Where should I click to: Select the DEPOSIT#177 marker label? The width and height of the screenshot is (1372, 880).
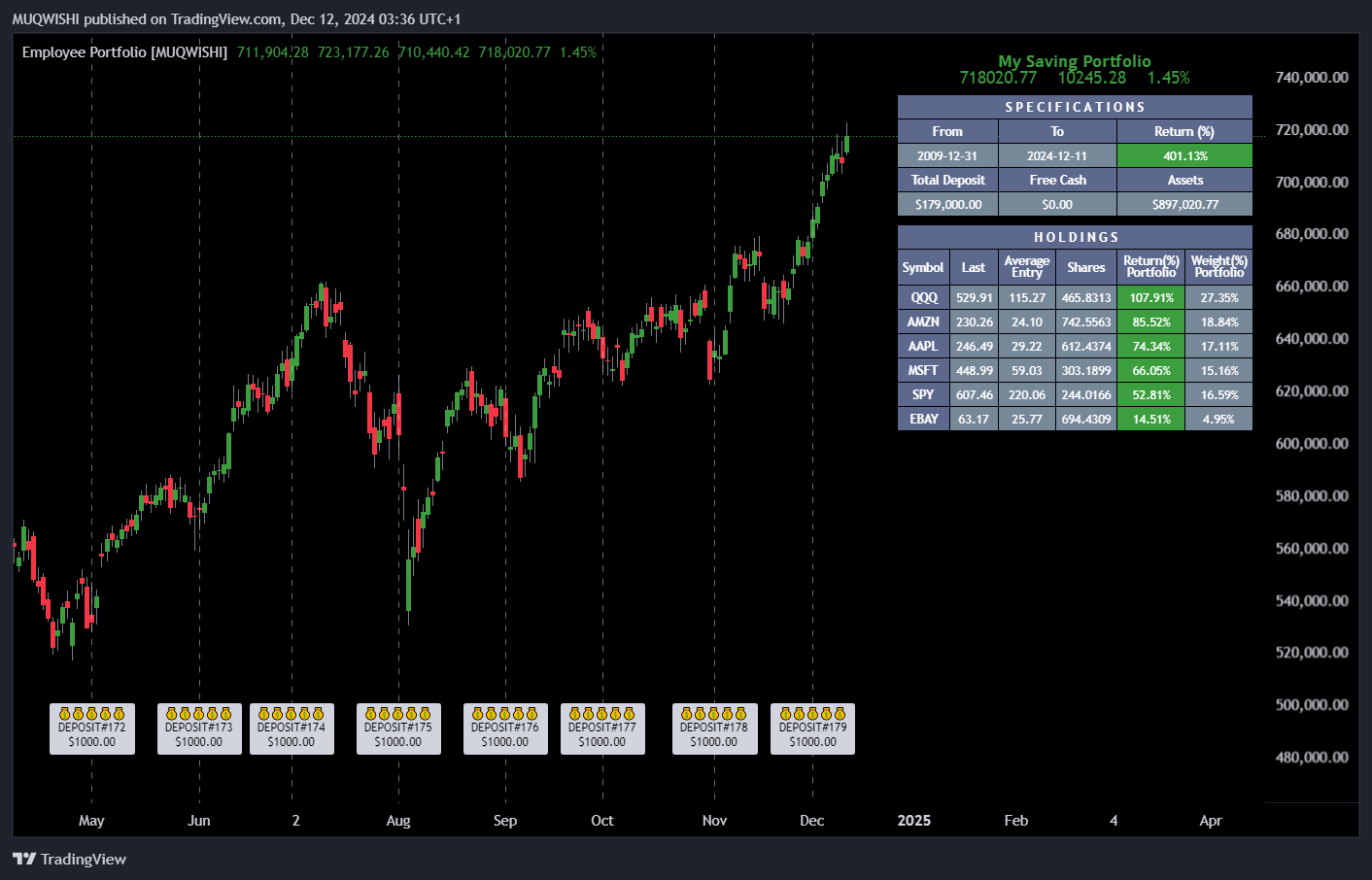tap(602, 728)
